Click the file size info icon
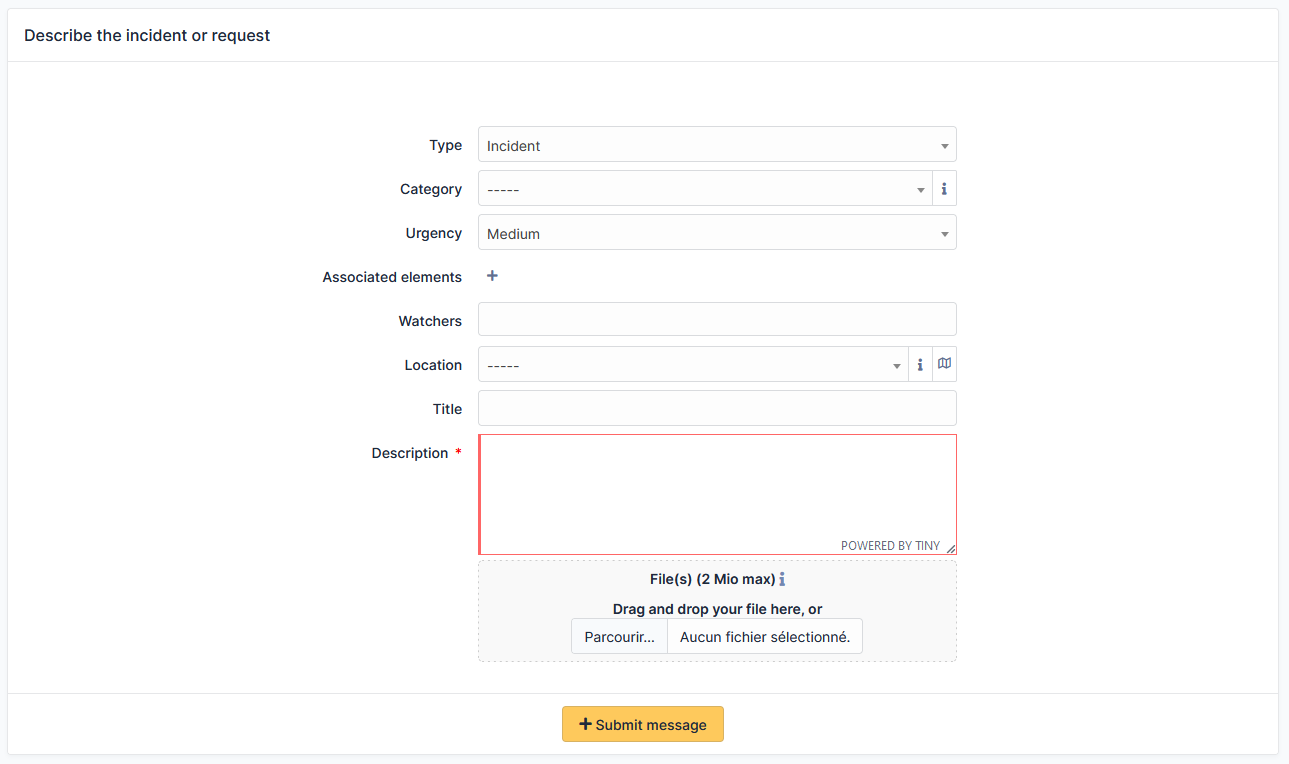Viewport: 1289px width, 764px height. (x=782, y=578)
